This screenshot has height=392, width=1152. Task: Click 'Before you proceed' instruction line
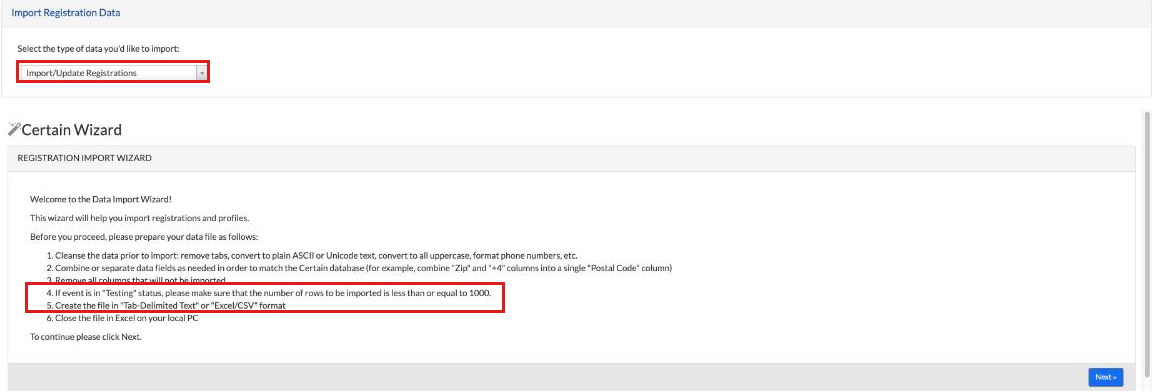pos(145,237)
